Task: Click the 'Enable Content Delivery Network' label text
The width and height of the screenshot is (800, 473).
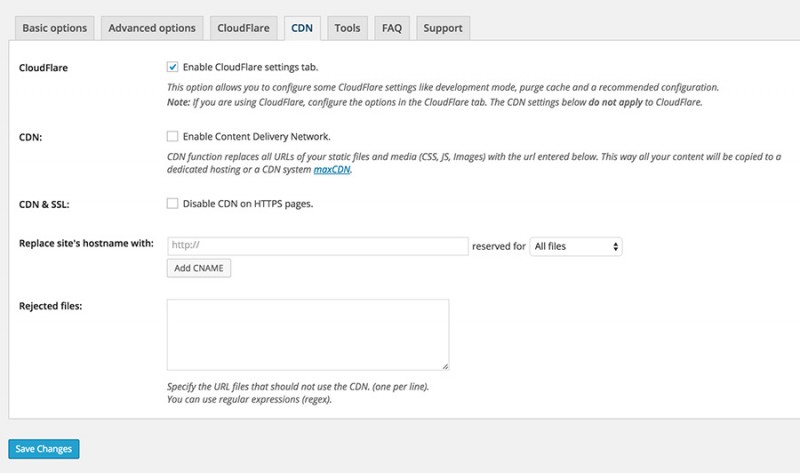Action: tap(256, 136)
